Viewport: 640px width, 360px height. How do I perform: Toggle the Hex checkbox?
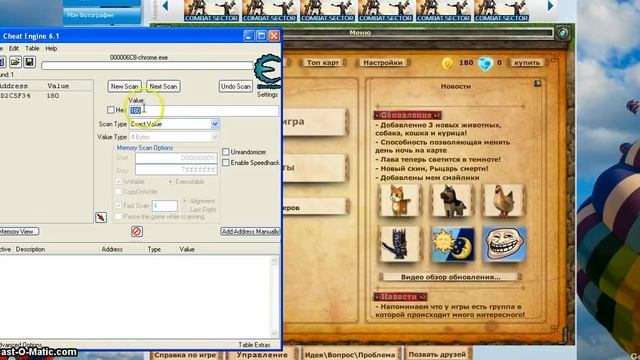(111, 110)
